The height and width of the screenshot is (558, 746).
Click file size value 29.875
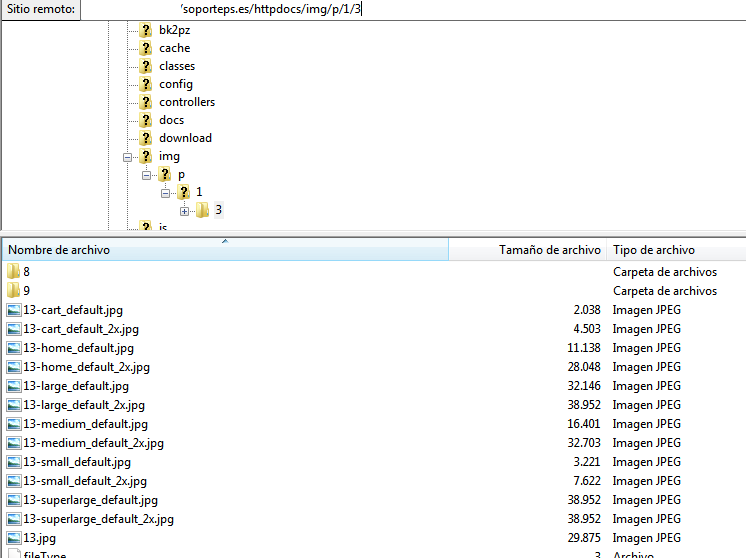coord(584,538)
